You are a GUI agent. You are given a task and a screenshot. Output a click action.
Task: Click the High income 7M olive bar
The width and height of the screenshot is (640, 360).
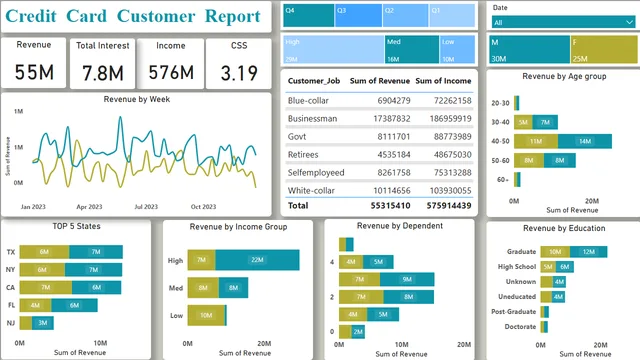[202, 260]
